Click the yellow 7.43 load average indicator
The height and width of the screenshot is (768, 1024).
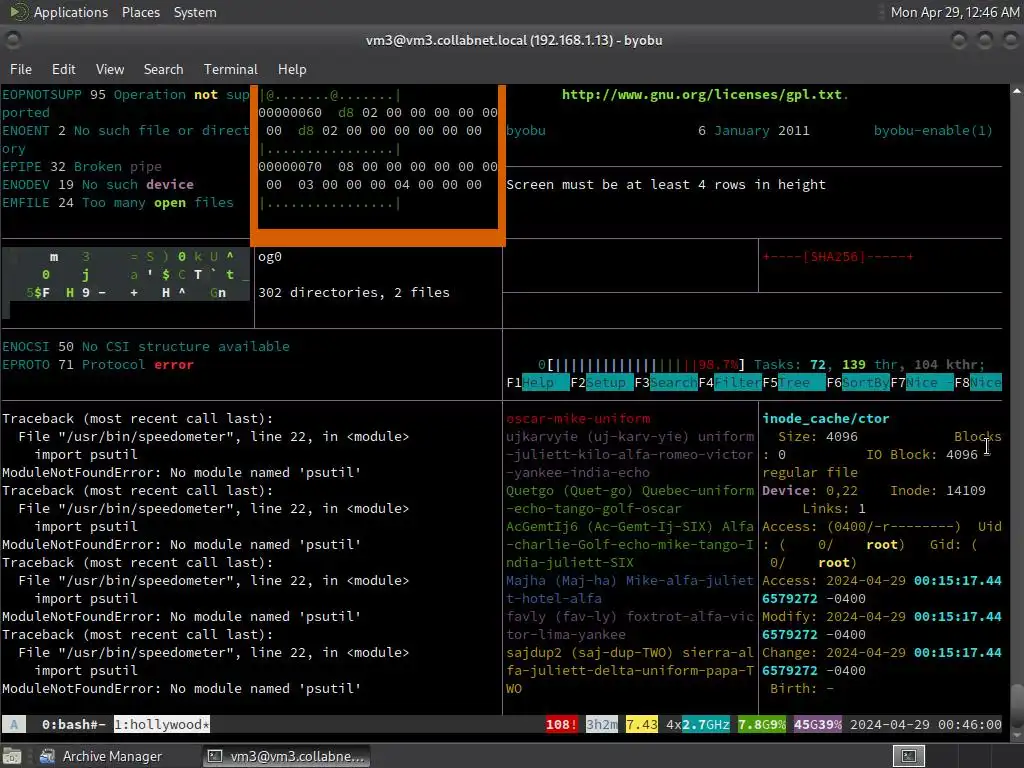[642, 724]
